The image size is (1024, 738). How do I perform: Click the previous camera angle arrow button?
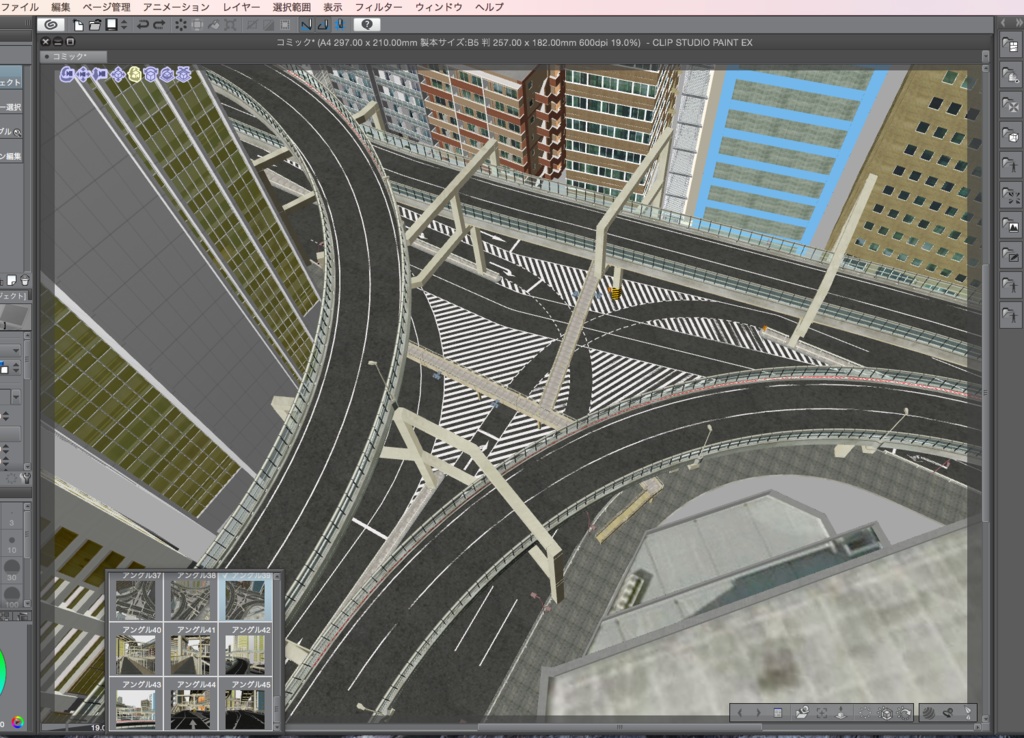click(x=741, y=713)
